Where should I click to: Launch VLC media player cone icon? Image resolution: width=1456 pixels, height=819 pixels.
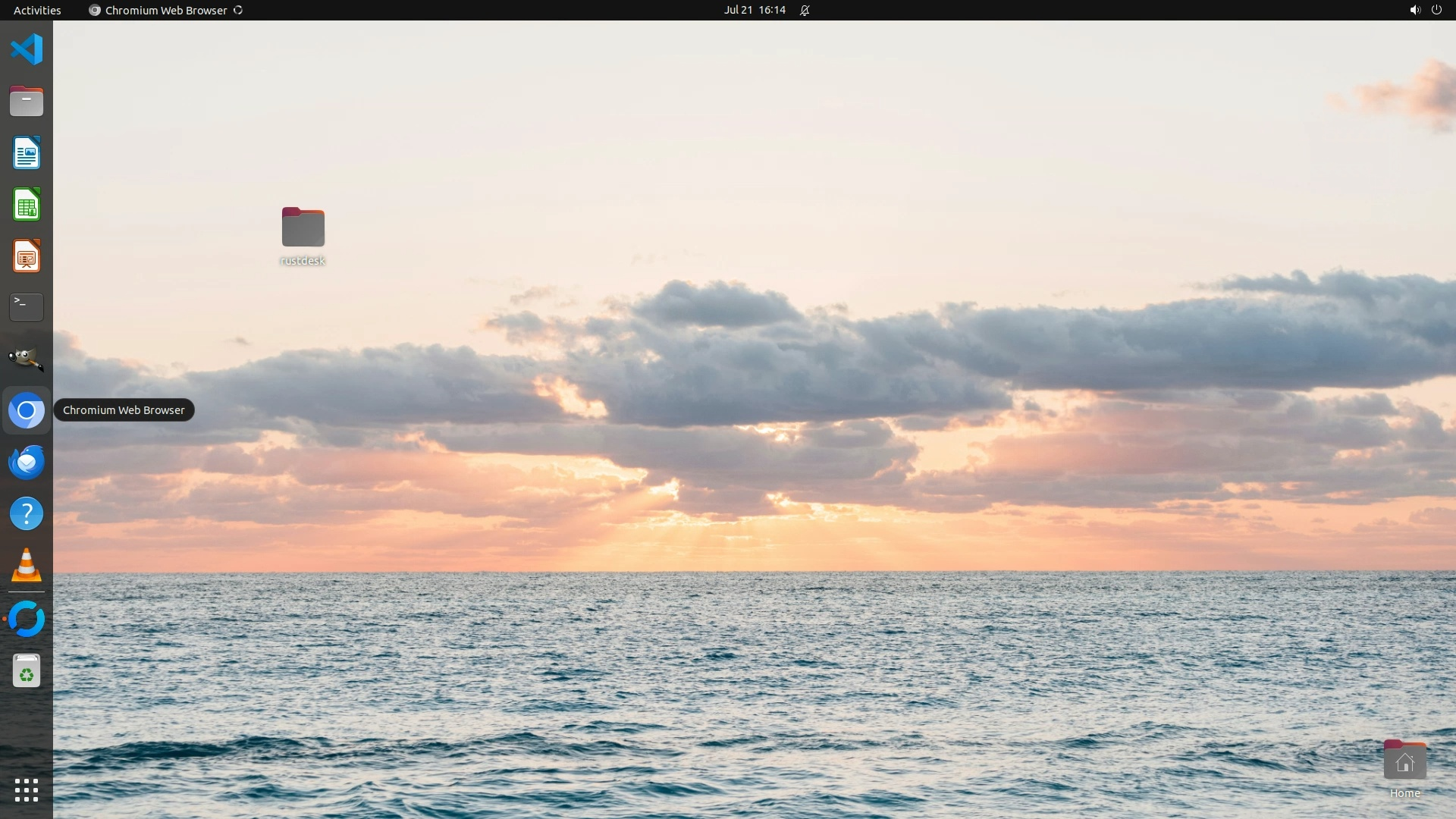pyautogui.click(x=27, y=566)
